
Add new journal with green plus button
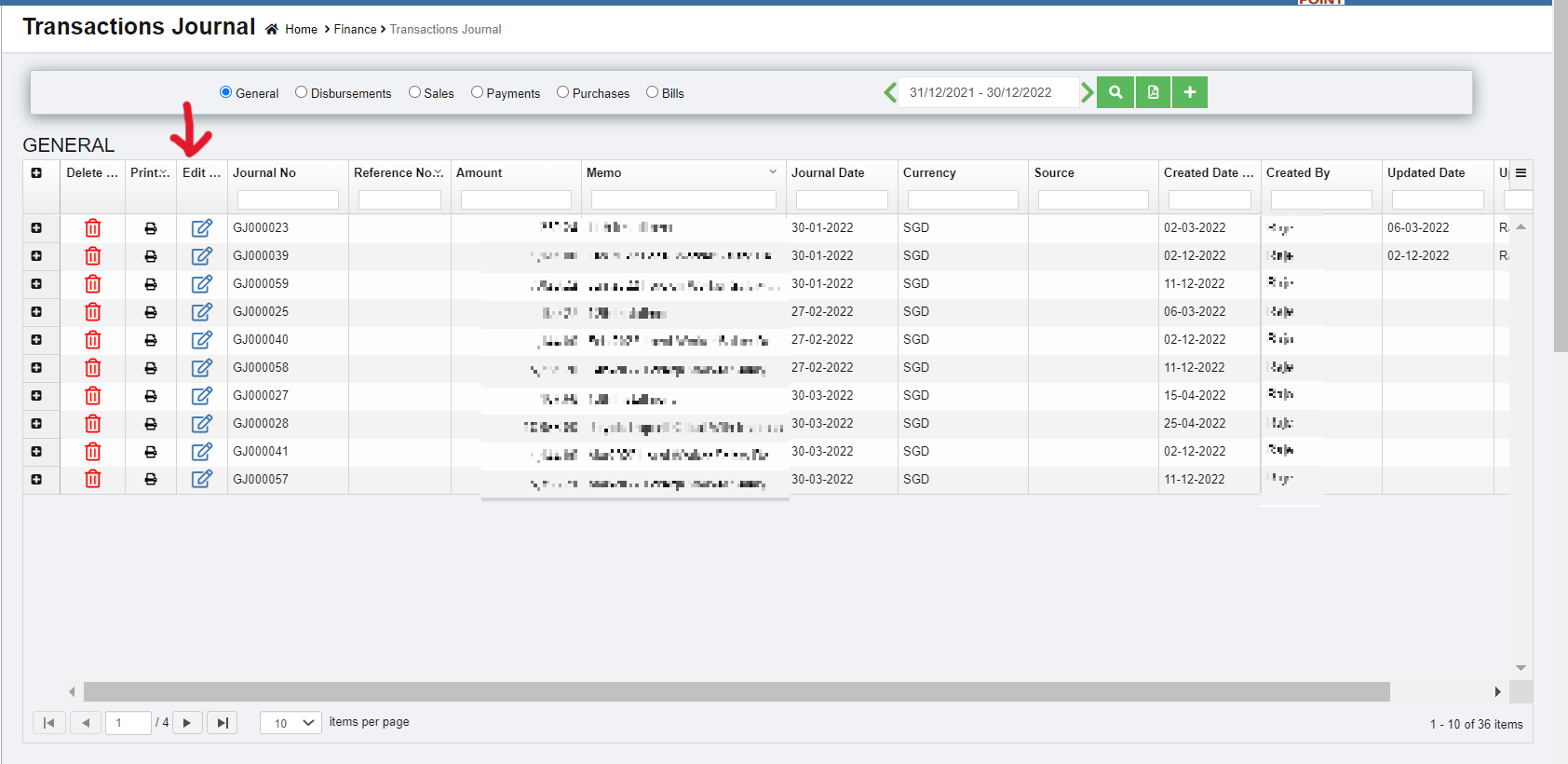1189,92
